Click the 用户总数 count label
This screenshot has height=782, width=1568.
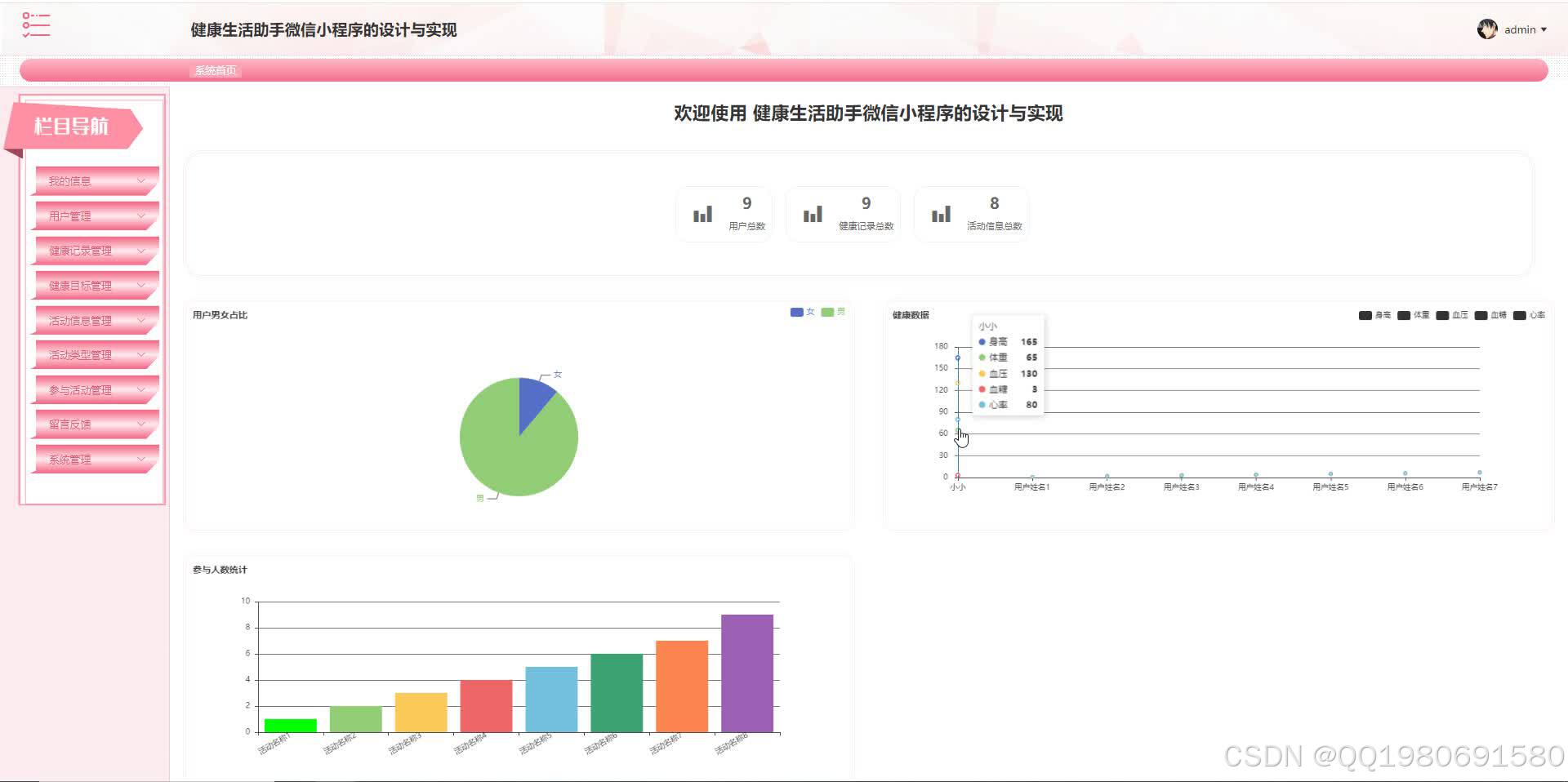[x=746, y=226]
